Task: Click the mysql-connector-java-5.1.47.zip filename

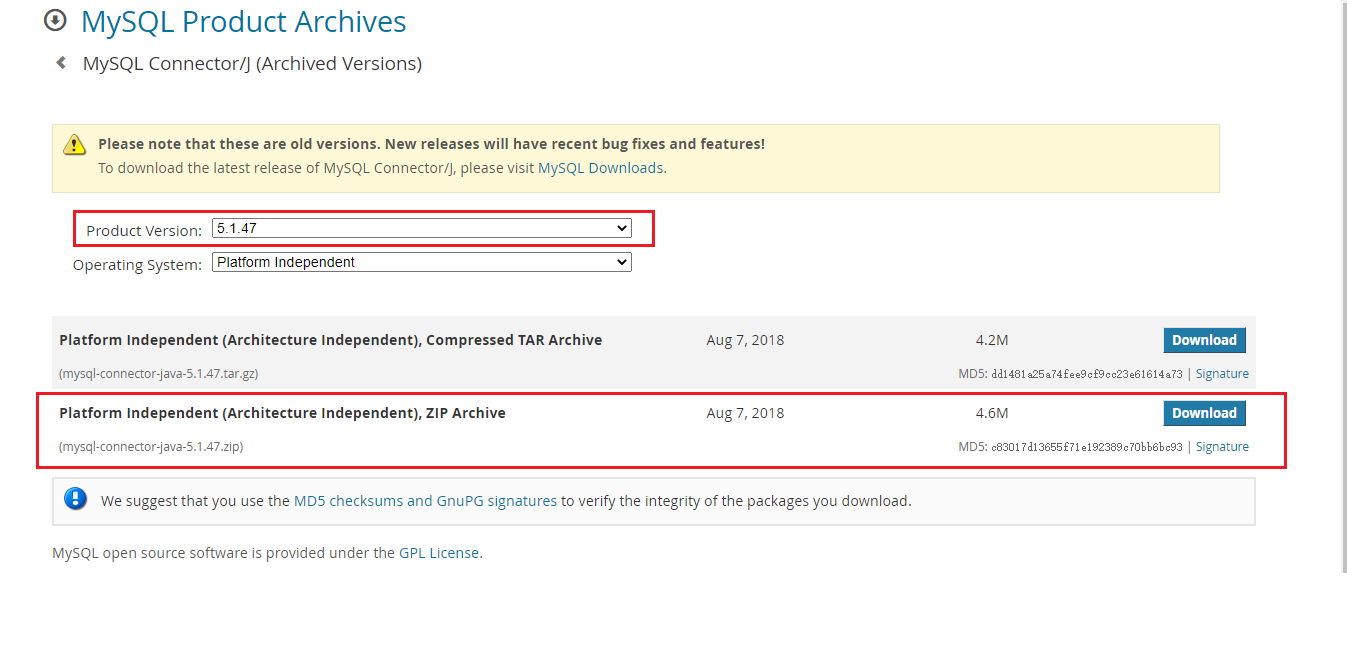Action: tap(151, 447)
